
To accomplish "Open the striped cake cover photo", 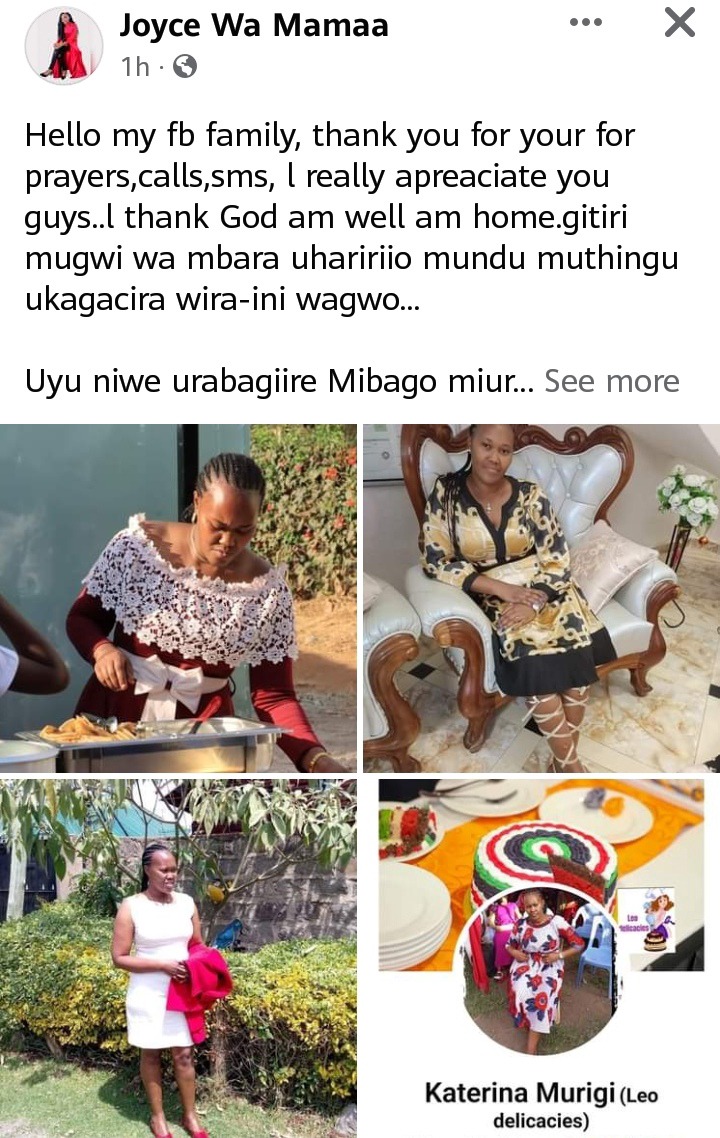I will (x=541, y=875).
